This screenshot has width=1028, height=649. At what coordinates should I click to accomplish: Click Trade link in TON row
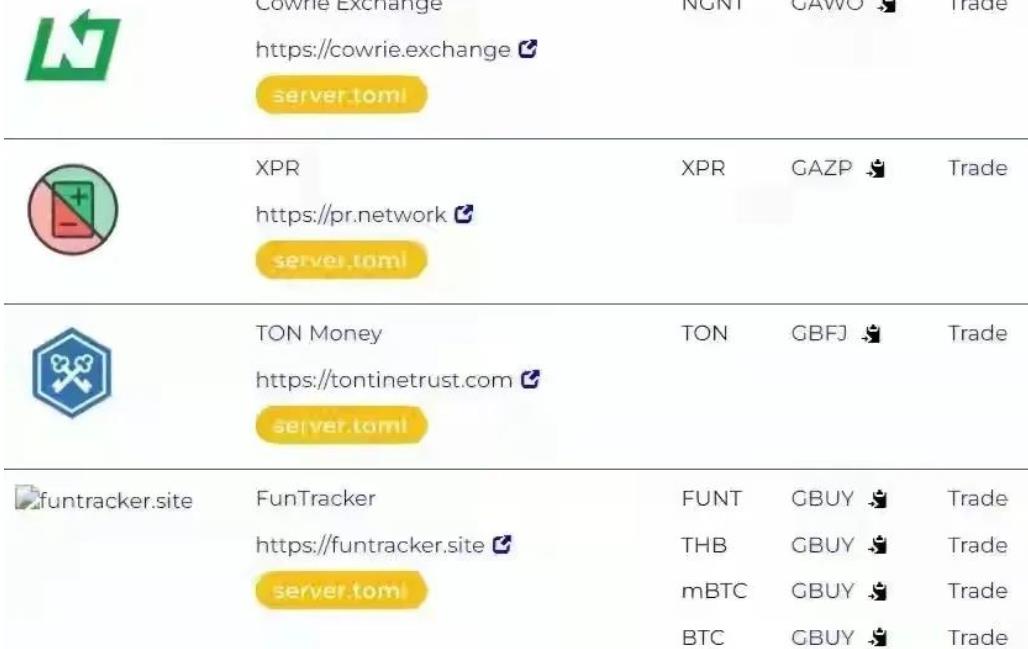coord(978,333)
